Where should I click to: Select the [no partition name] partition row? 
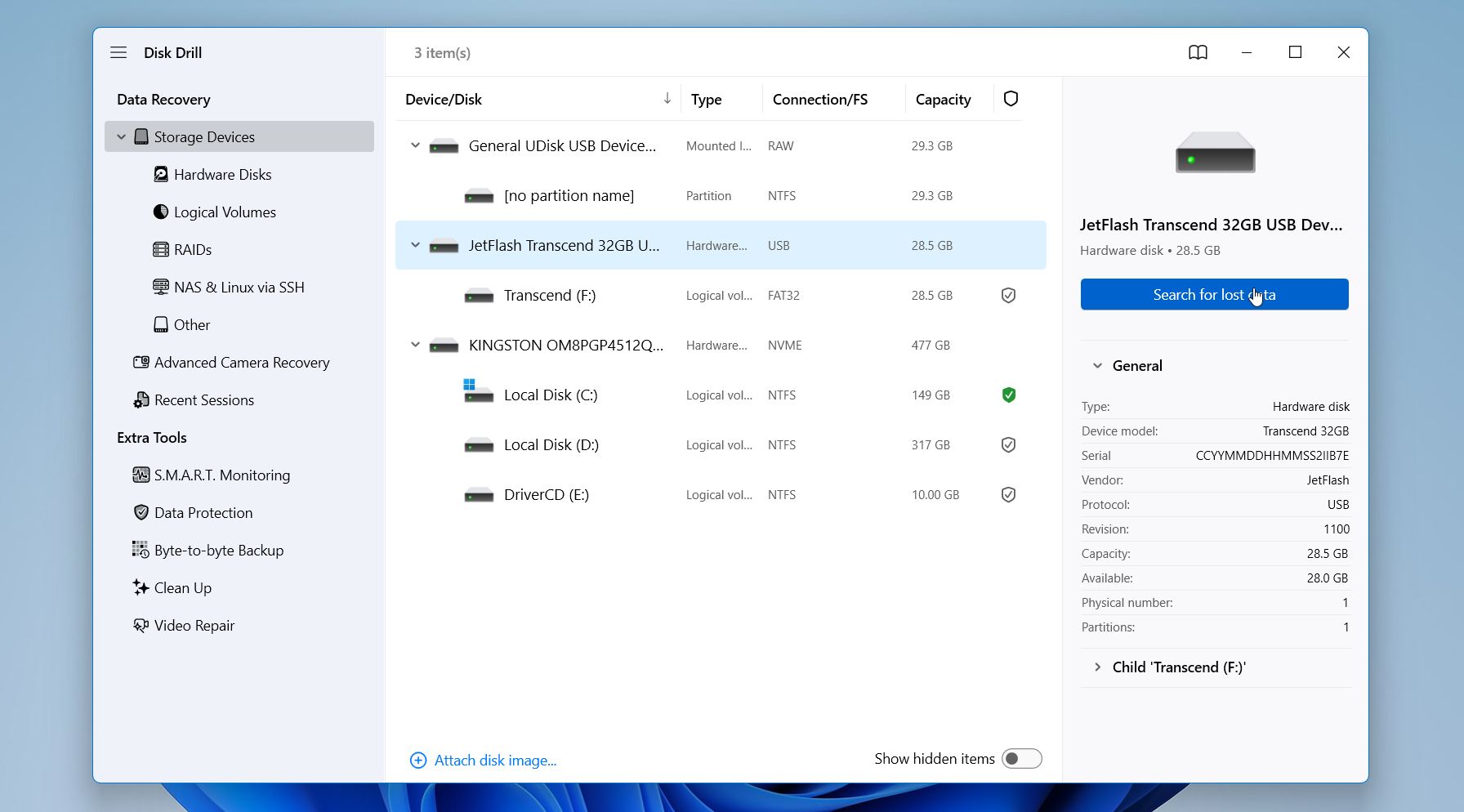(x=721, y=195)
